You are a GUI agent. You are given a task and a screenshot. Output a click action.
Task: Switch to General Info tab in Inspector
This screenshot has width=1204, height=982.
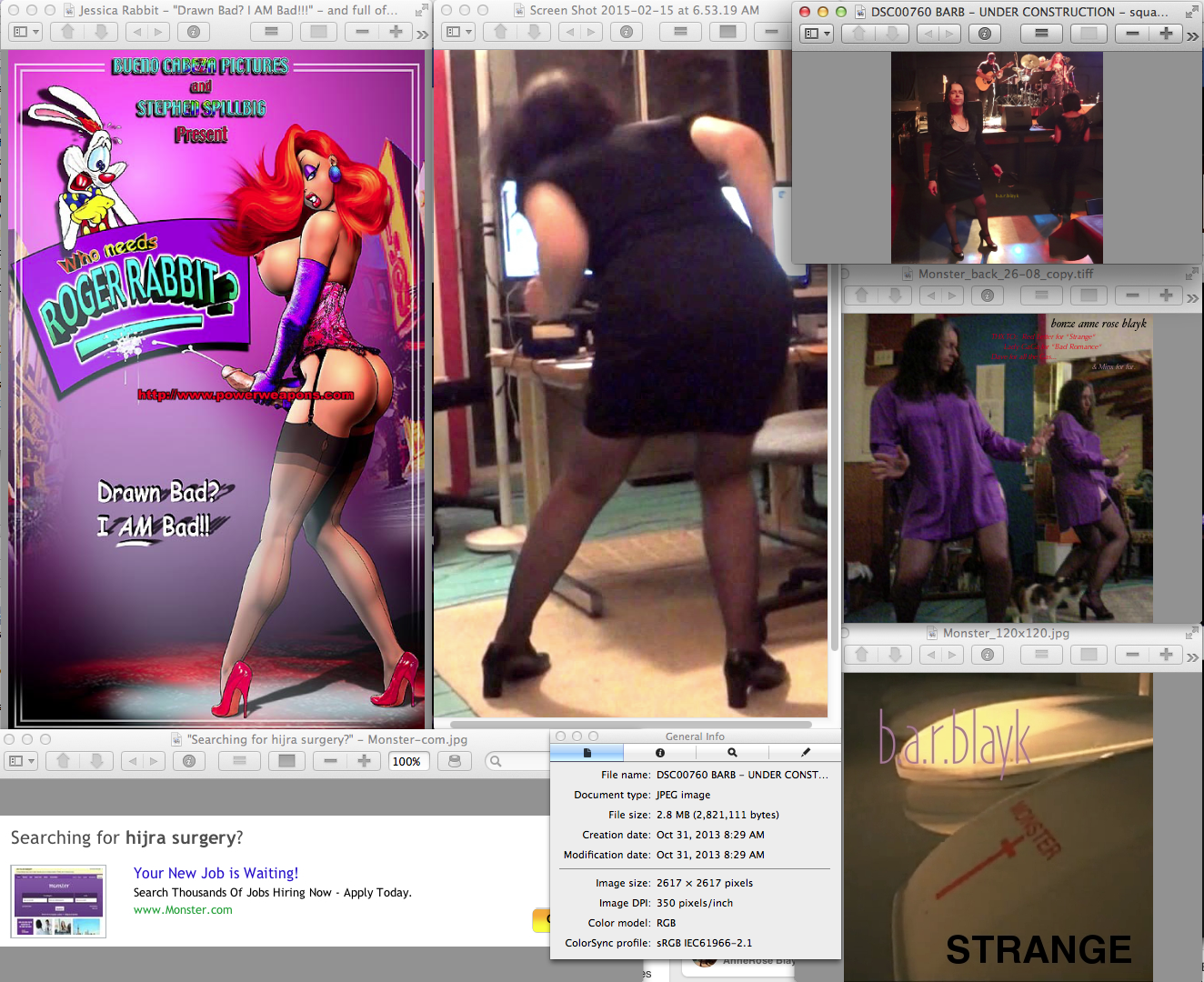click(x=587, y=753)
